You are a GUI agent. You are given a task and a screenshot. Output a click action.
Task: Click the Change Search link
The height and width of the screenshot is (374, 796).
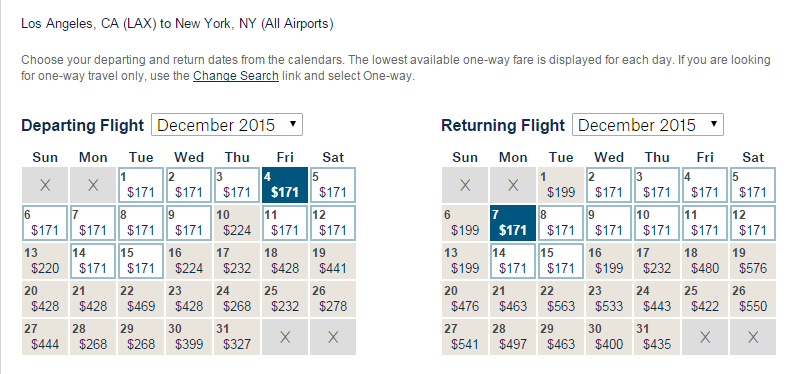(236, 77)
